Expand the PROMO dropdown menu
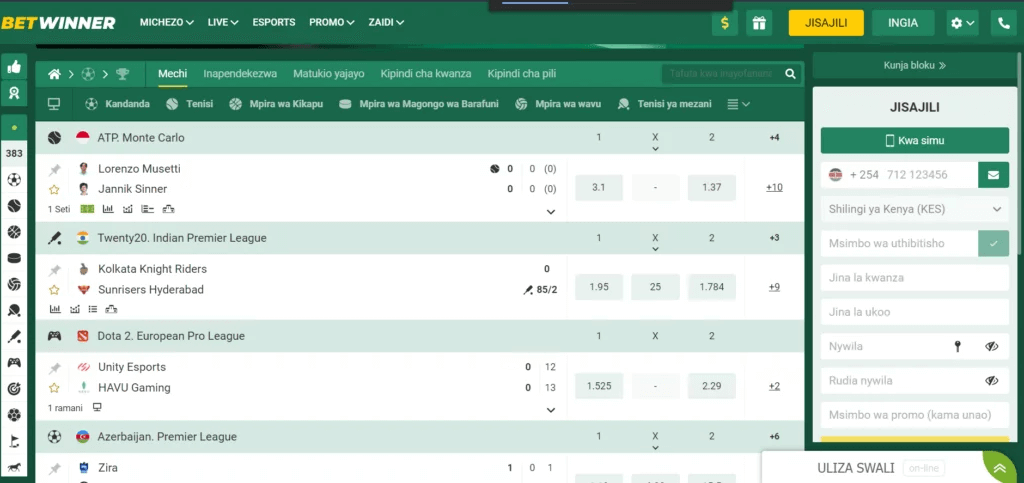The image size is (1024, 483). click(332, 22)
